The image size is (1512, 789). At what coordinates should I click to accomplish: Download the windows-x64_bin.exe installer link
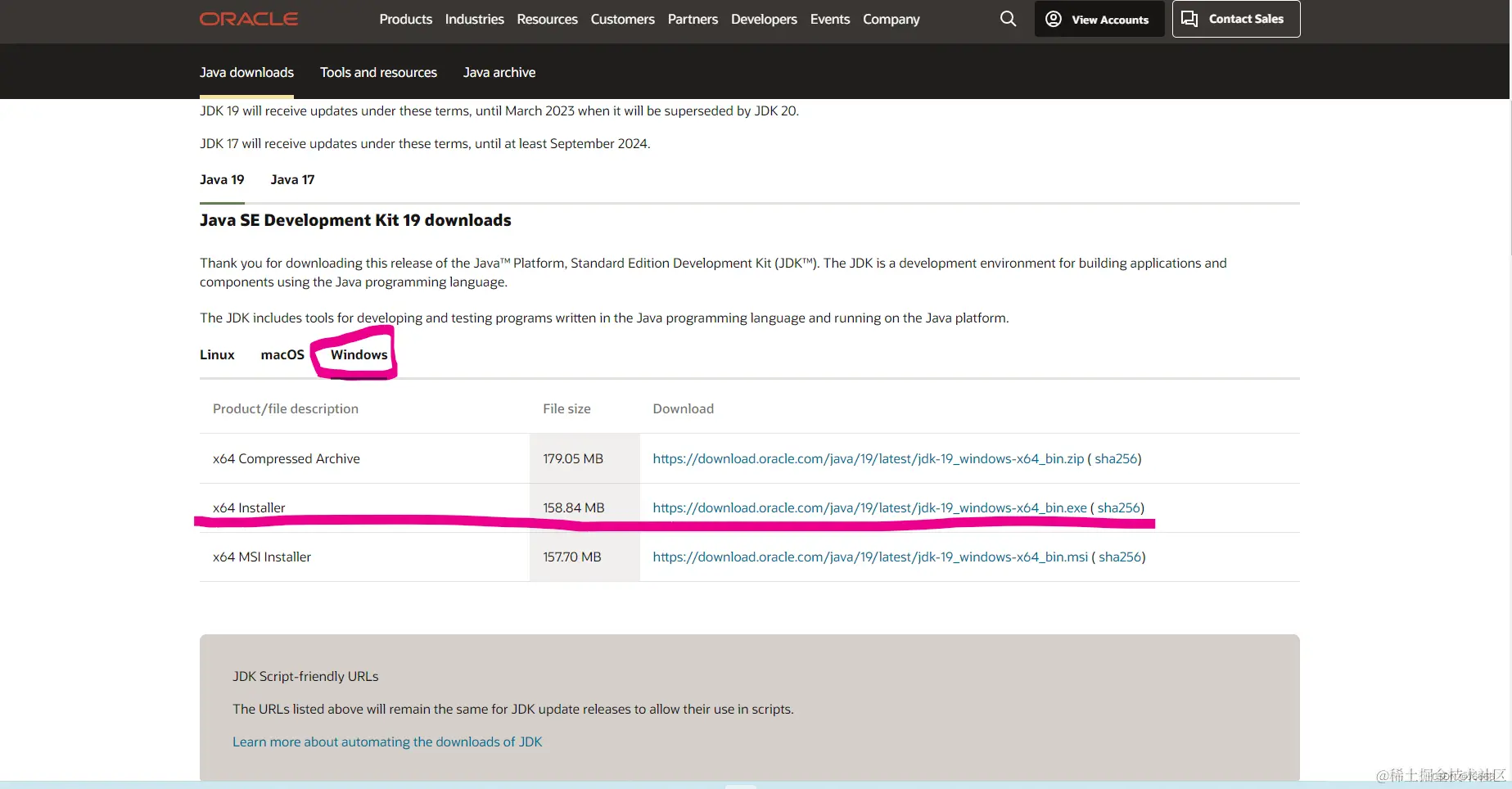pos(869,507)
